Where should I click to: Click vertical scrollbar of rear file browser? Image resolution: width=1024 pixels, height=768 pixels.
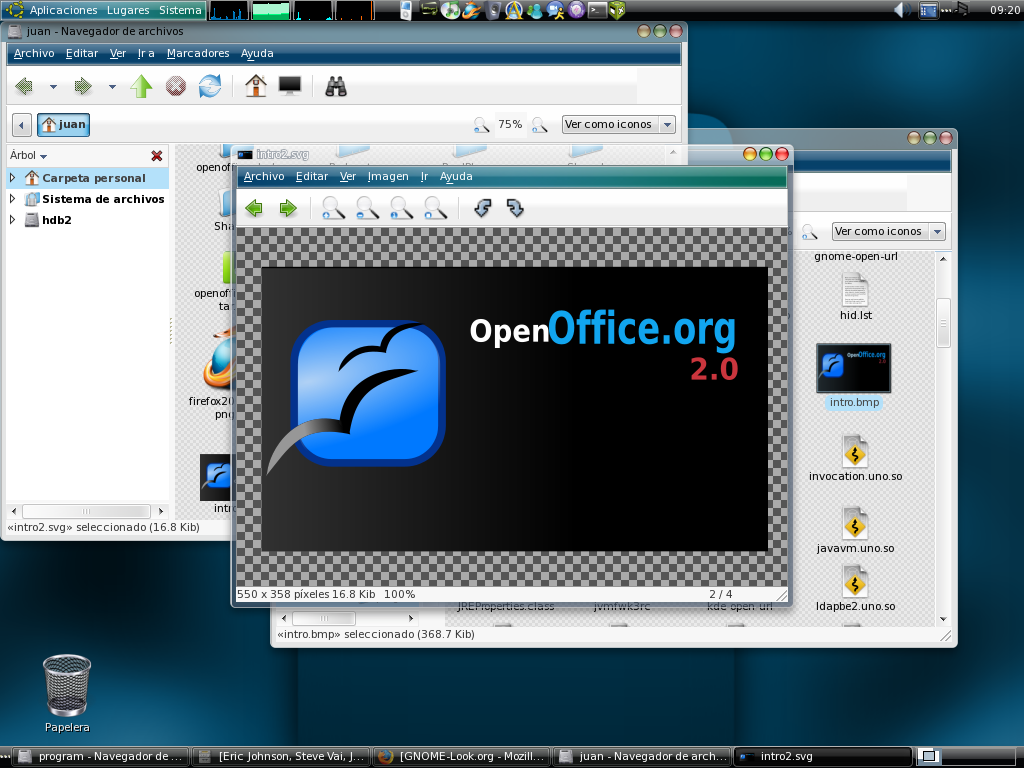click(x=943, y=323)
